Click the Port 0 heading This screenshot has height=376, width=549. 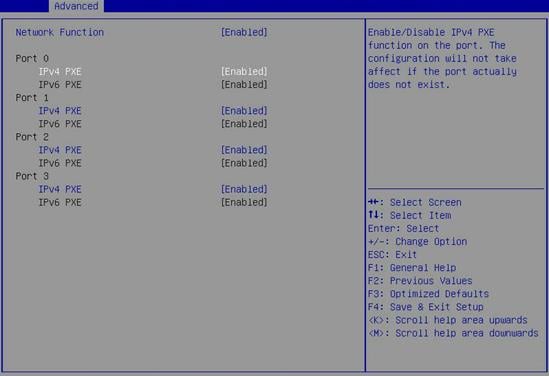[x=32, y=58]
